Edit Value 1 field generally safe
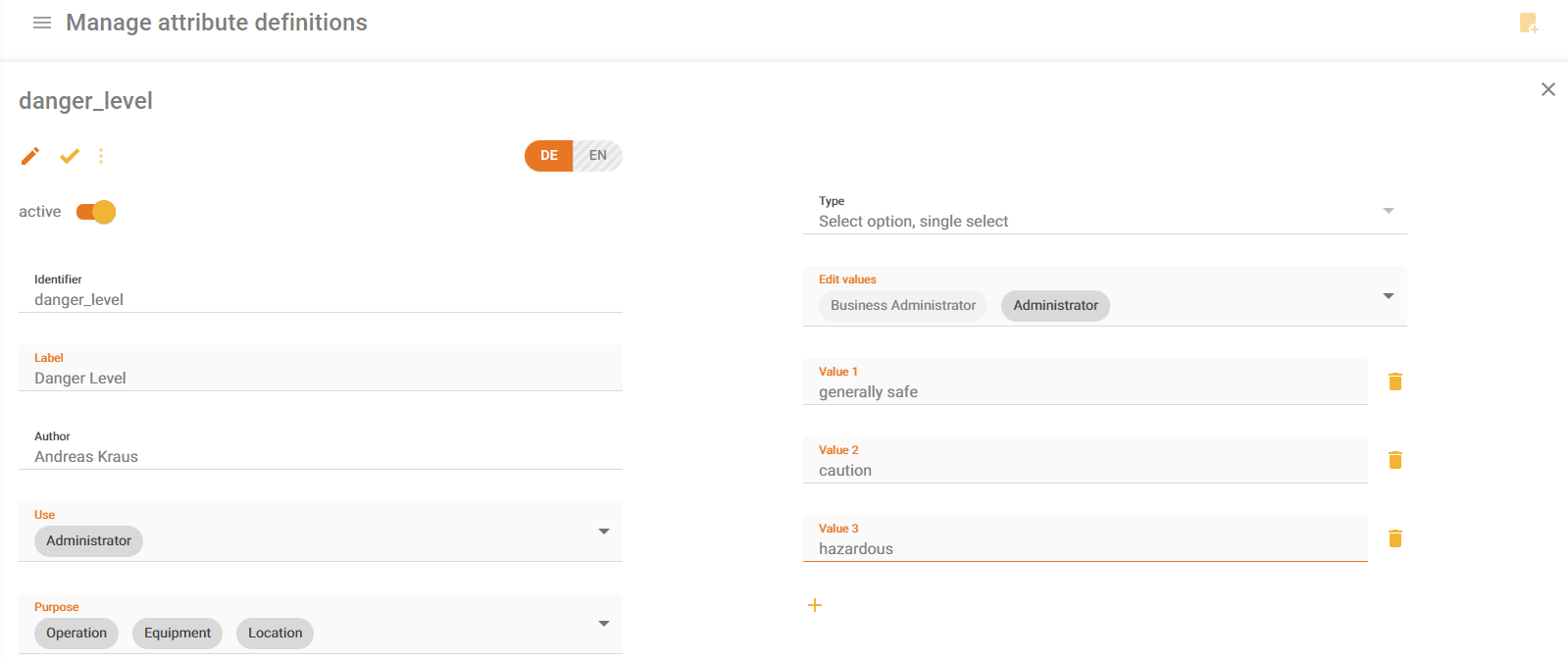 pos(1086,381)
